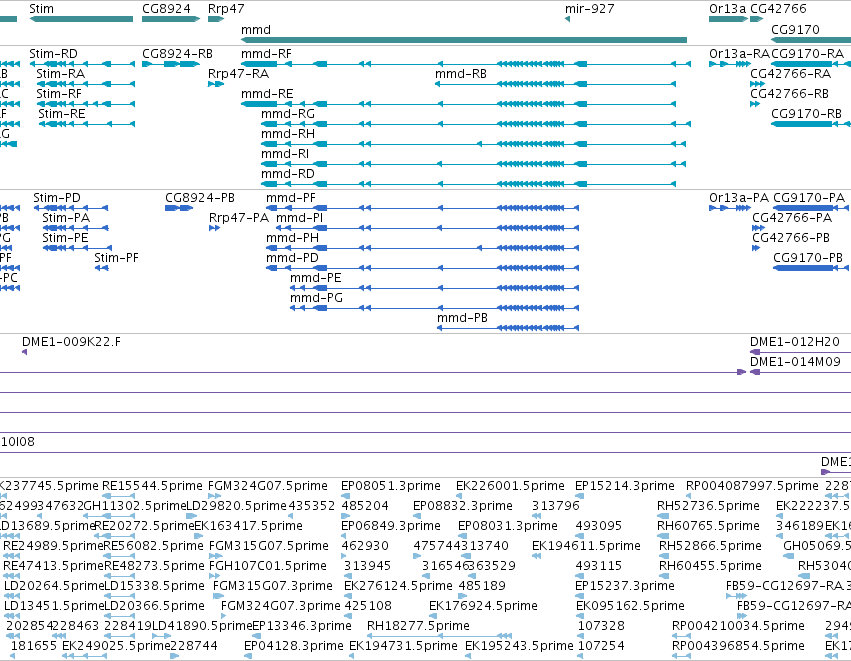The height and width of the screenshot is (661, 851).
Task: Select the mmd-RB transcript label
Action: click(x=461, y=74)
